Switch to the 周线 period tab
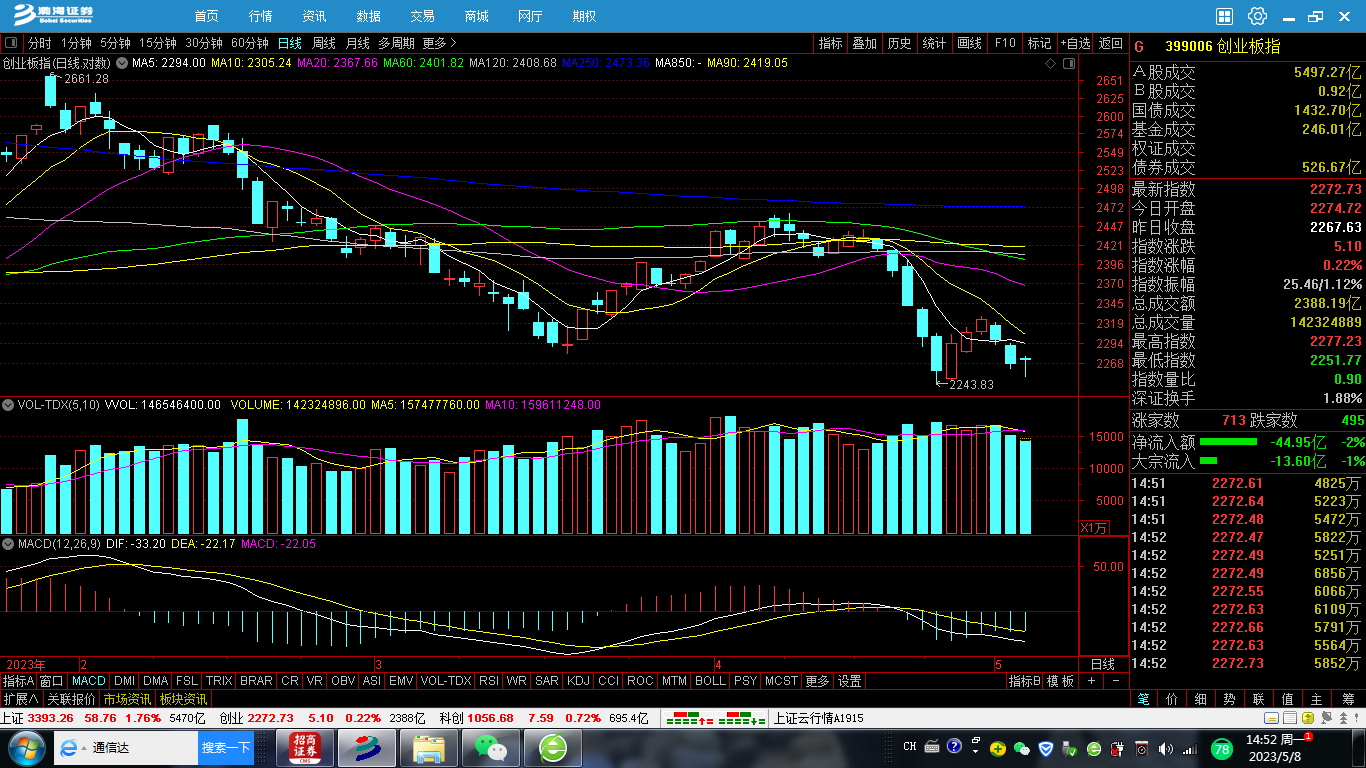This screenshot has height=768, width=1366. [x=324, y=43]
